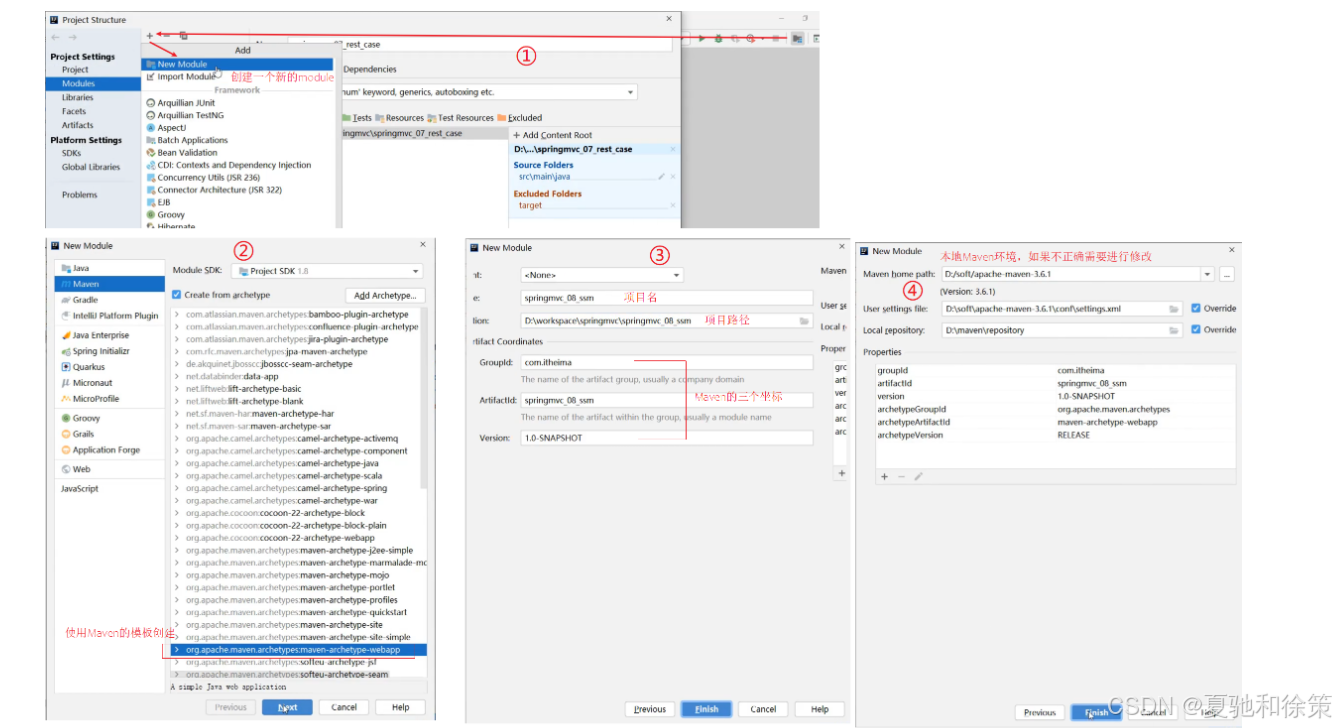
Task: Mark folder as Resources
Action: point(400,118)
